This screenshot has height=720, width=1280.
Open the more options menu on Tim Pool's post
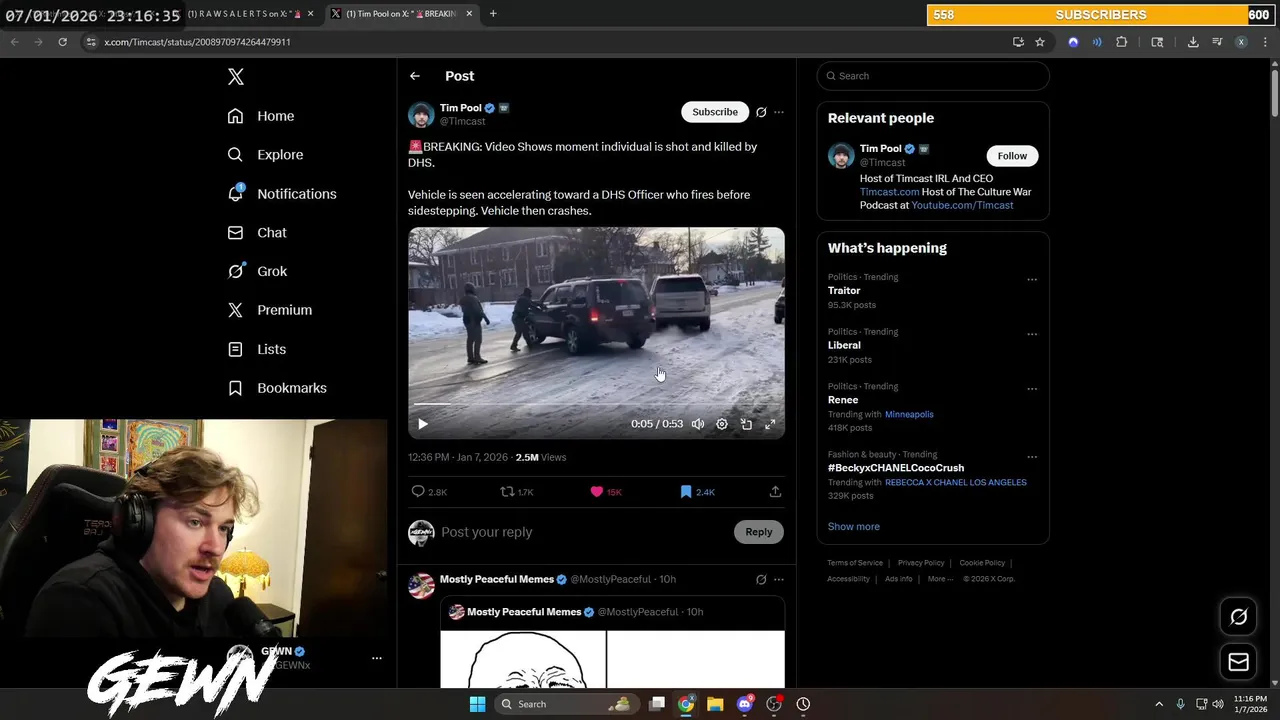coord(779,112)
